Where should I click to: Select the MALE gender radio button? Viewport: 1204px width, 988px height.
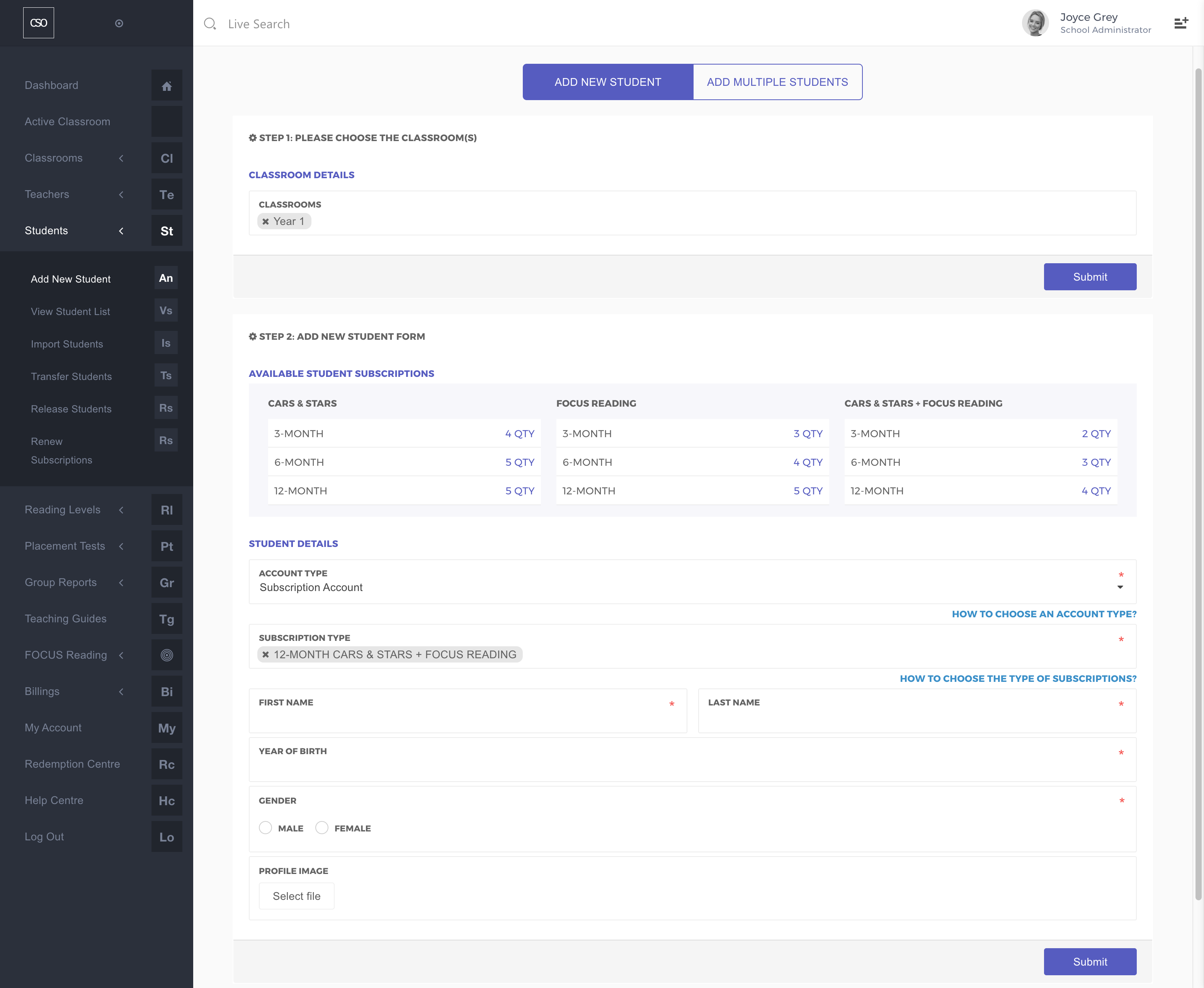coord(265,828)
